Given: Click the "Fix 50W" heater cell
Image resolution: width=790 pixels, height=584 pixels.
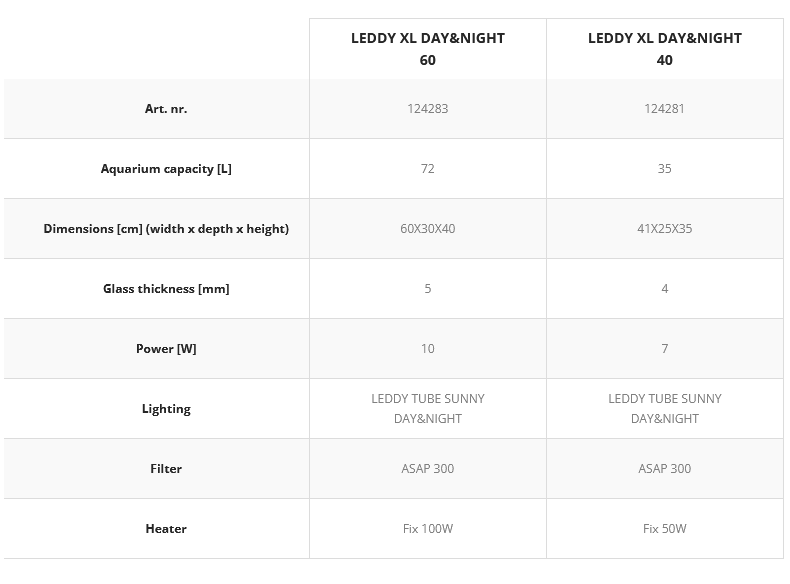Looking at the screenshot, I should (664, 529).
